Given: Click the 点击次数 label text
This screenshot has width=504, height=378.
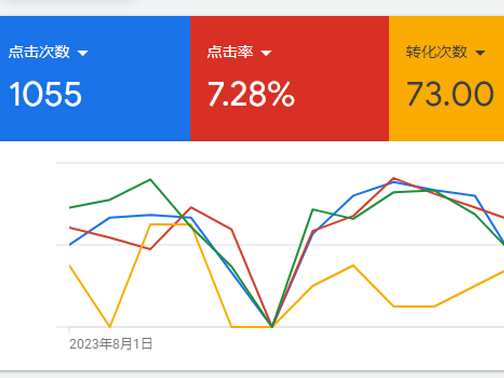Looking at the screenshot, I should [x=39, y=52].
